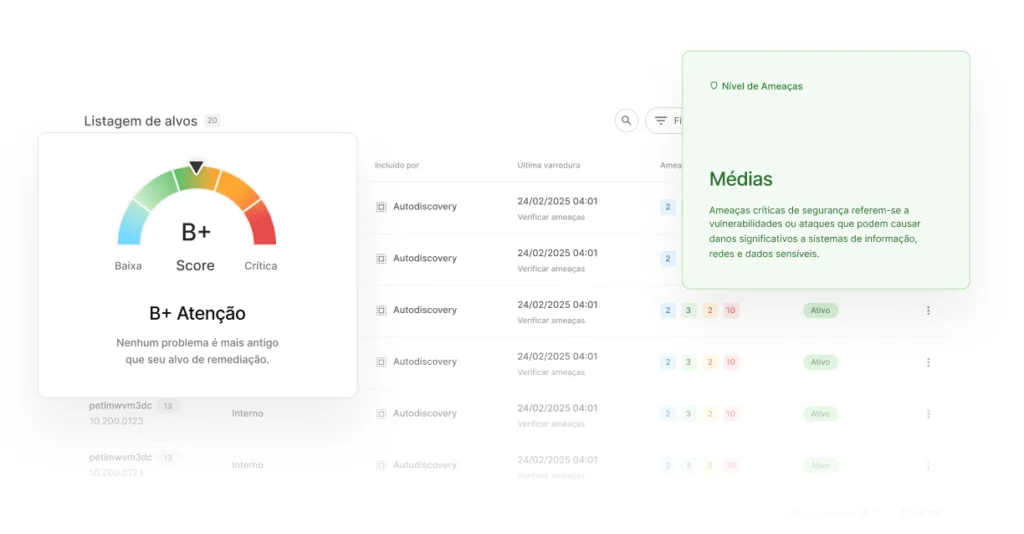The image size is (1024, 534).
Task: Click the search magnifier icon
Action: click(x=626, y=121)
